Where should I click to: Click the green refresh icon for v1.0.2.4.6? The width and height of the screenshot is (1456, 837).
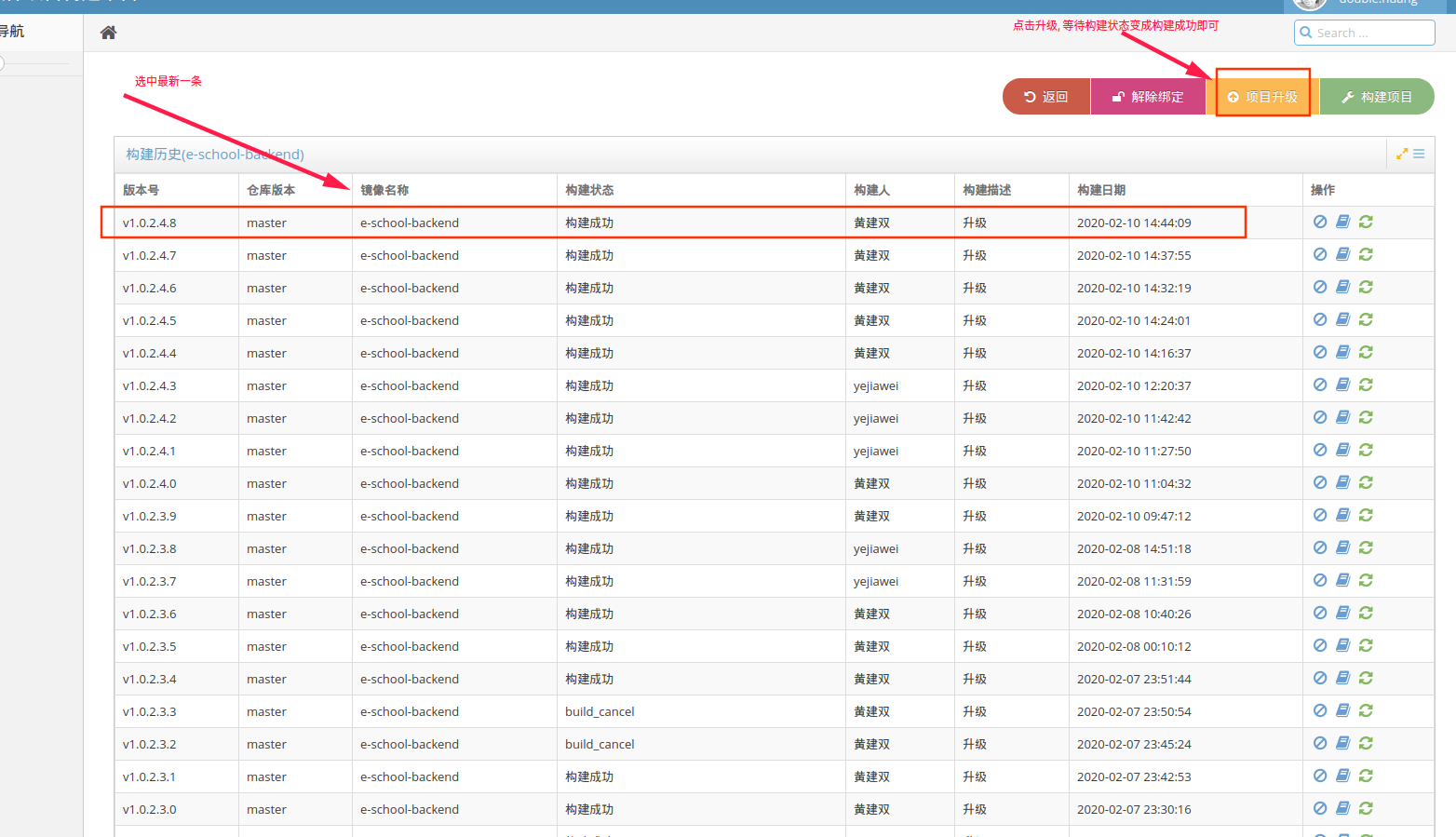click(x=1366, y=287)
